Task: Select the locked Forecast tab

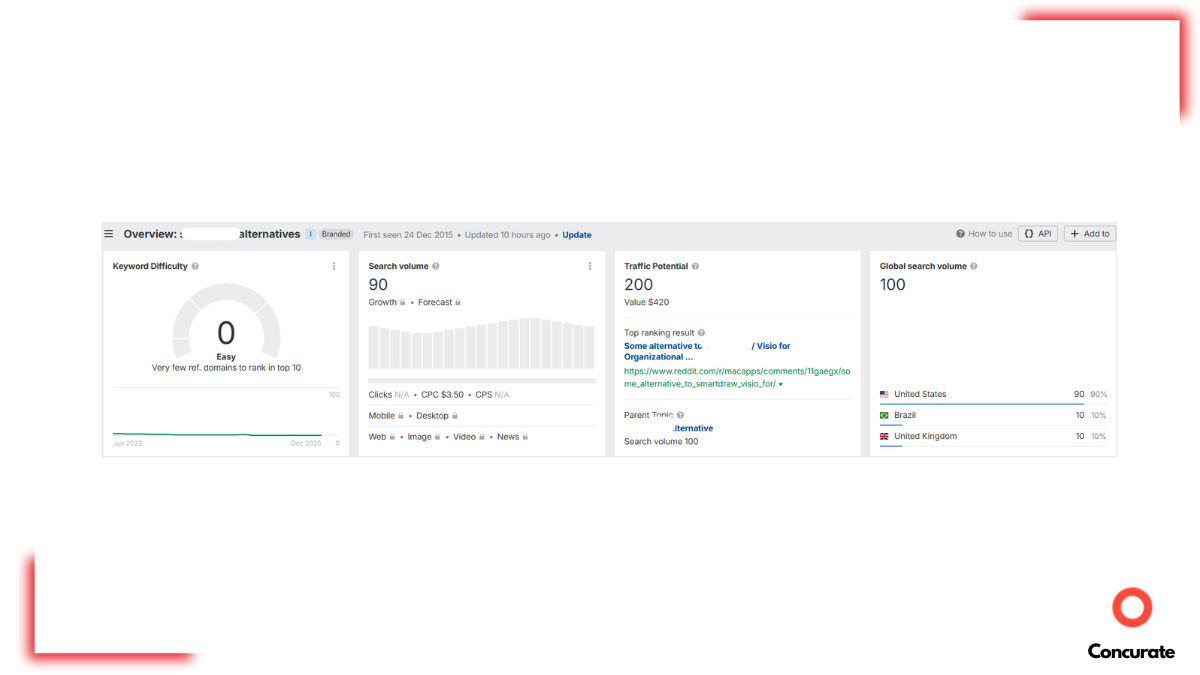Action: tap(439, 302)
